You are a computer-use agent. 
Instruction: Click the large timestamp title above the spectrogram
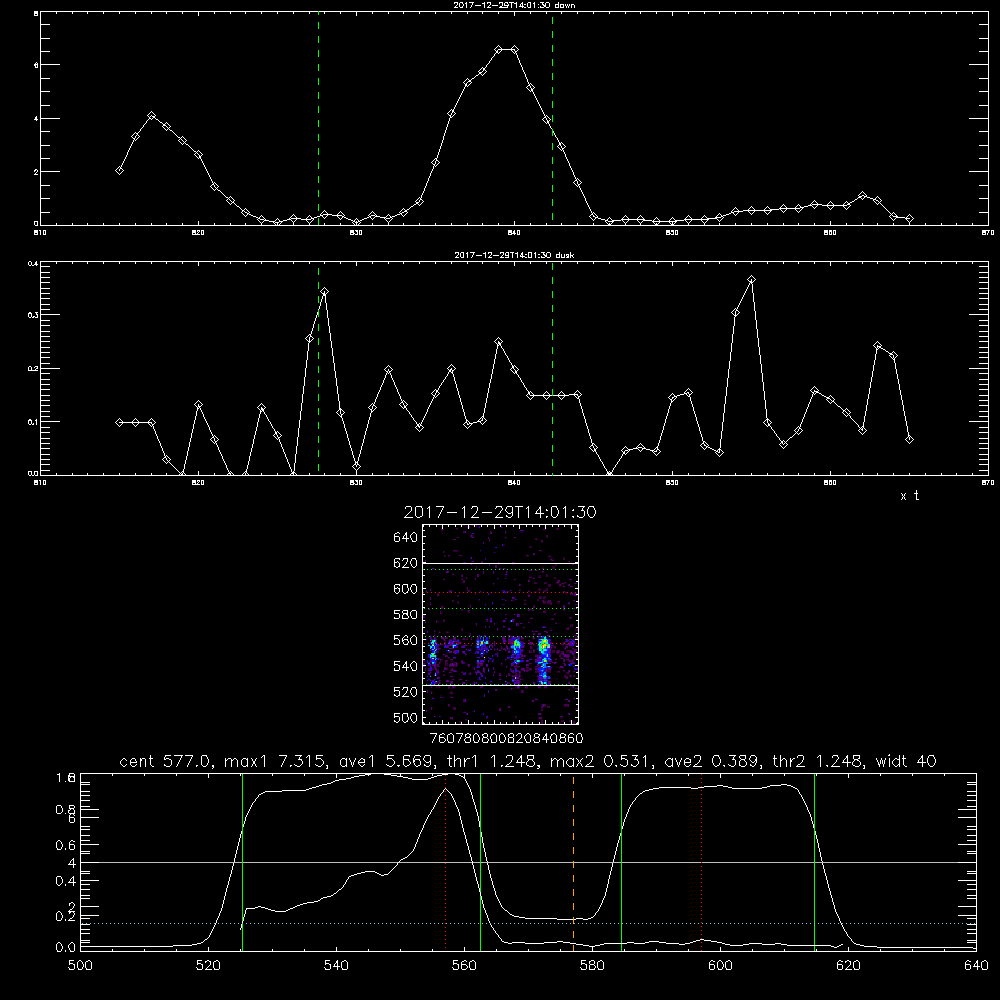500,512
